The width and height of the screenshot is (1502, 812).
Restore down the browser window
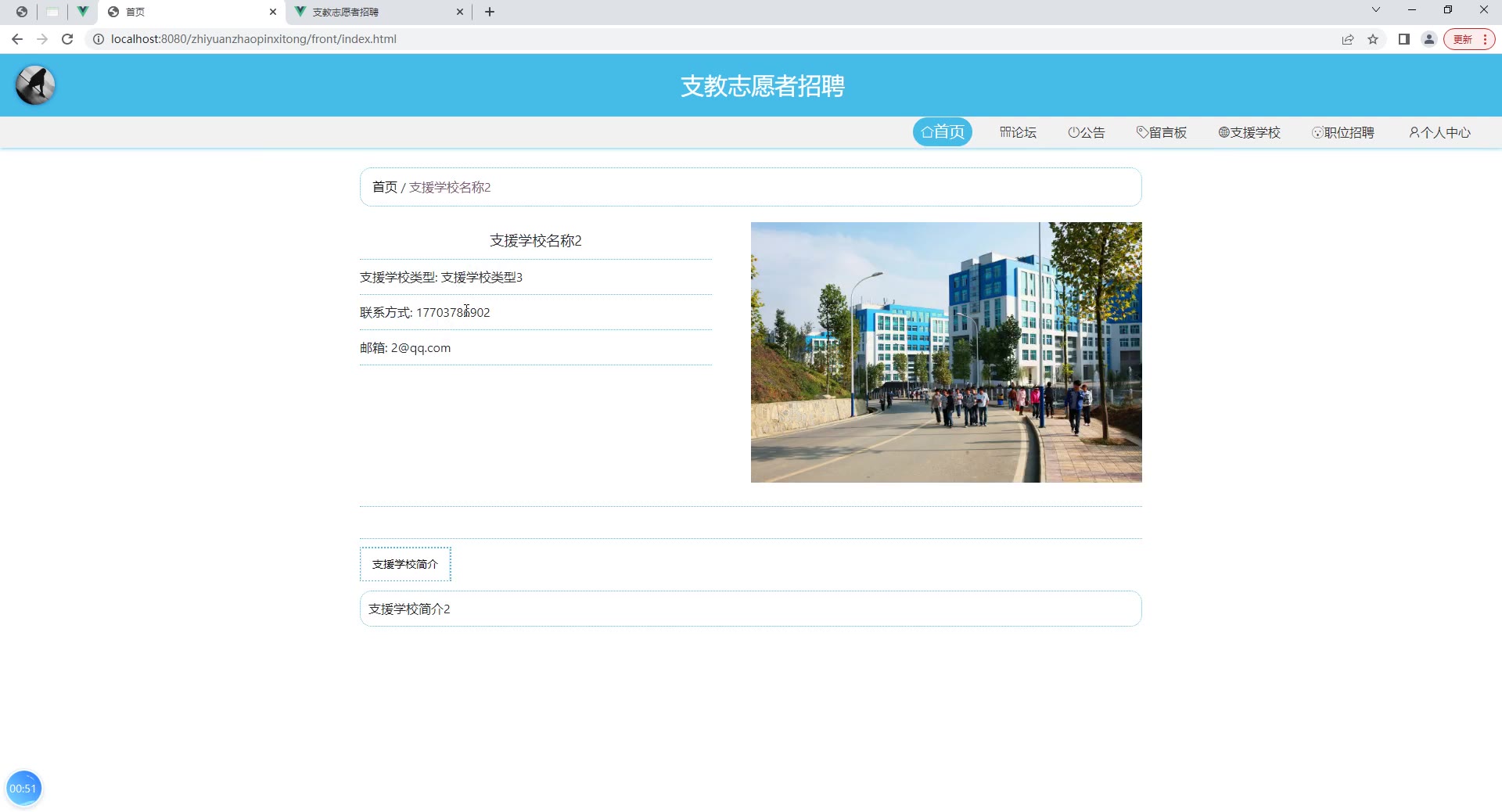click(x=1448, y=10)
